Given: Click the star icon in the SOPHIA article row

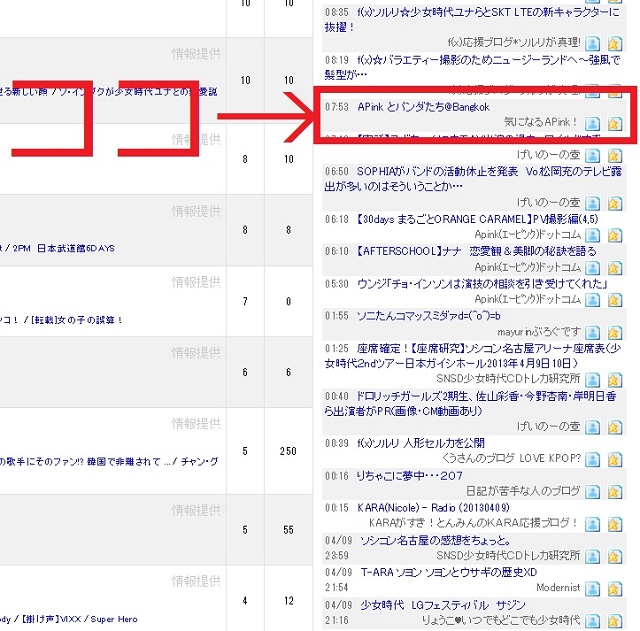Looking at the screenshot, I should tap(614, 203).
